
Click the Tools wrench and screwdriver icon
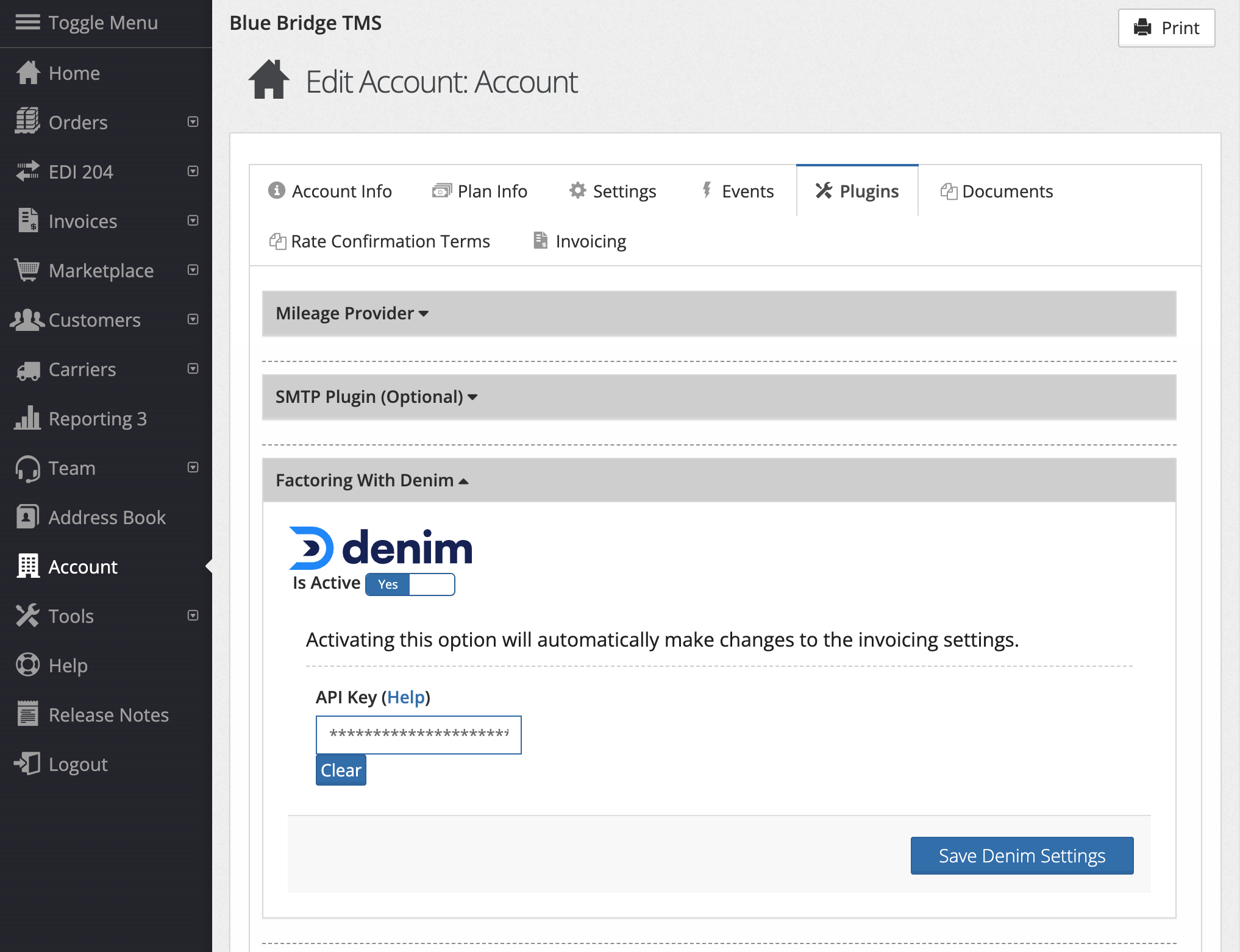click(x=27, y=616)
